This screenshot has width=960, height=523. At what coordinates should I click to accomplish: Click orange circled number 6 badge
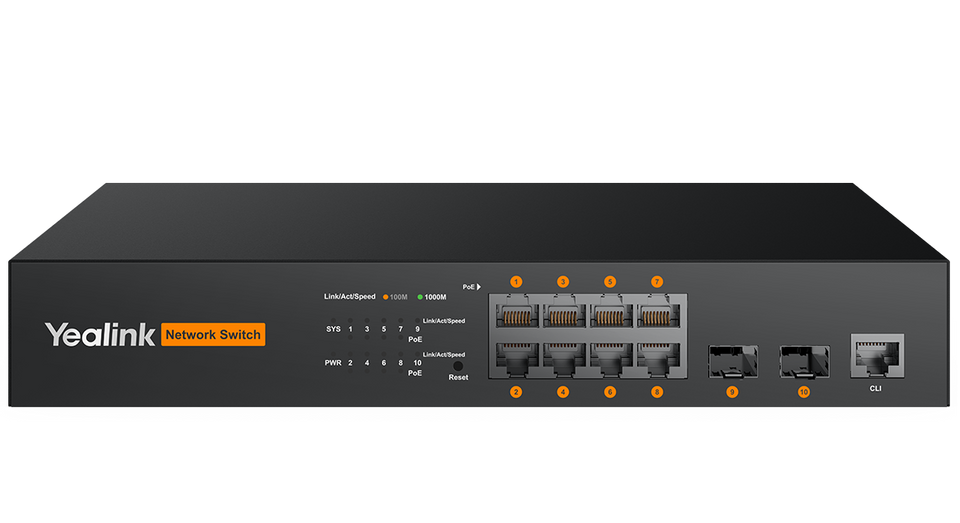[610, 392]
